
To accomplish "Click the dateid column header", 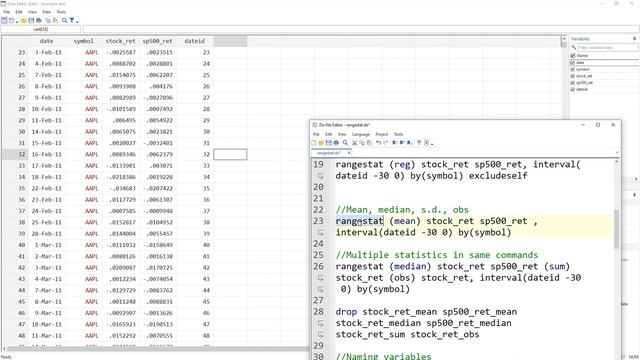I will [x=195, y=41].
